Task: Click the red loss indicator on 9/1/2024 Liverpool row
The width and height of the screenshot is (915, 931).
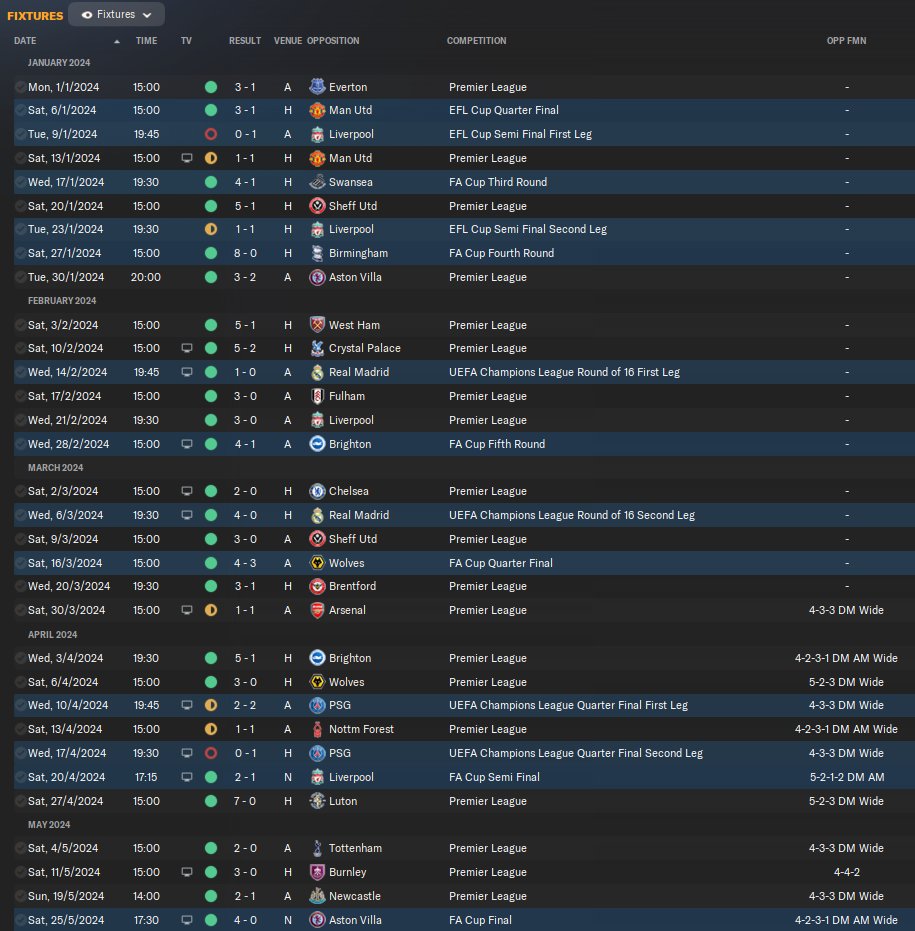Action: coord(211,134)
